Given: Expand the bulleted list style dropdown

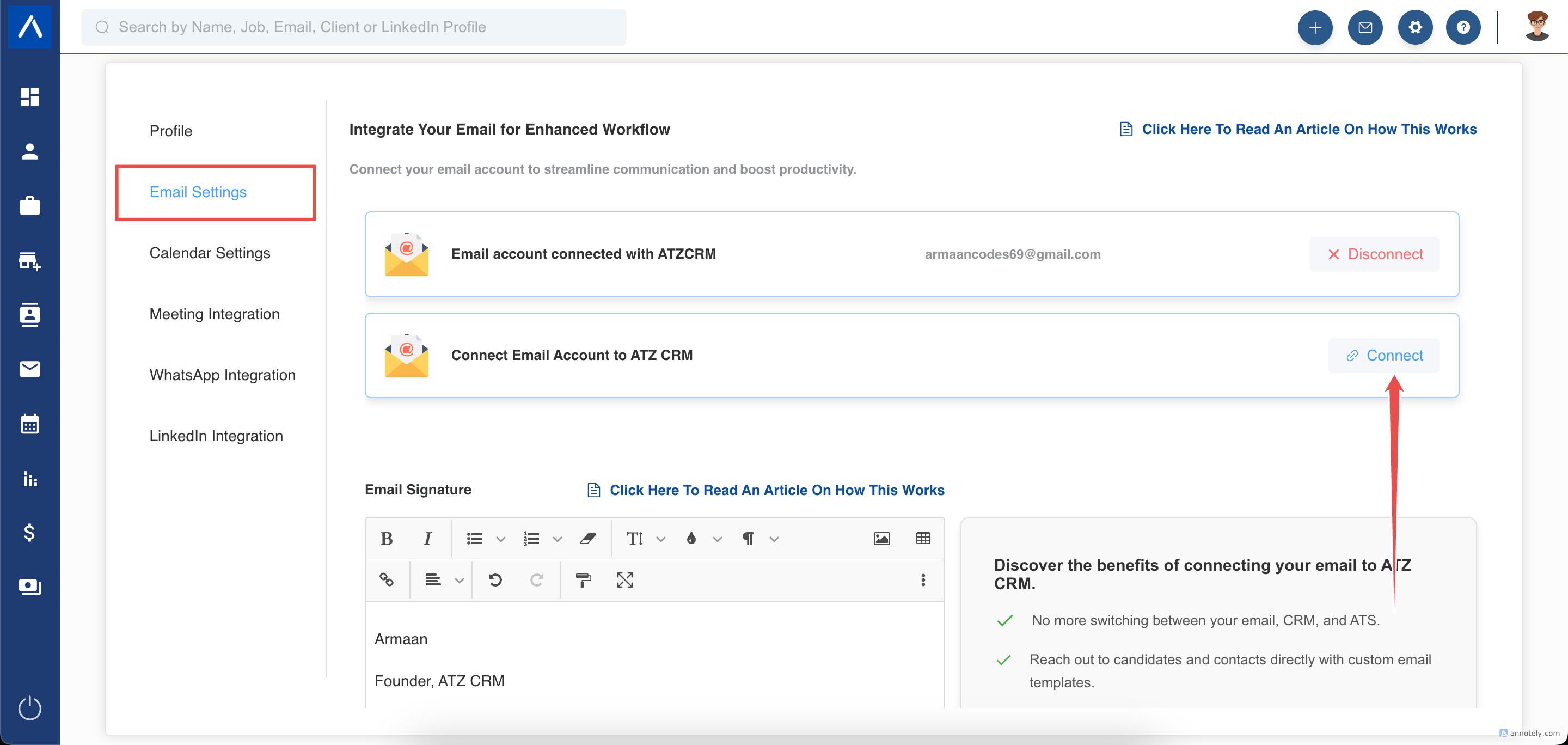Looking at the screenshot, I should click(501, 539).
